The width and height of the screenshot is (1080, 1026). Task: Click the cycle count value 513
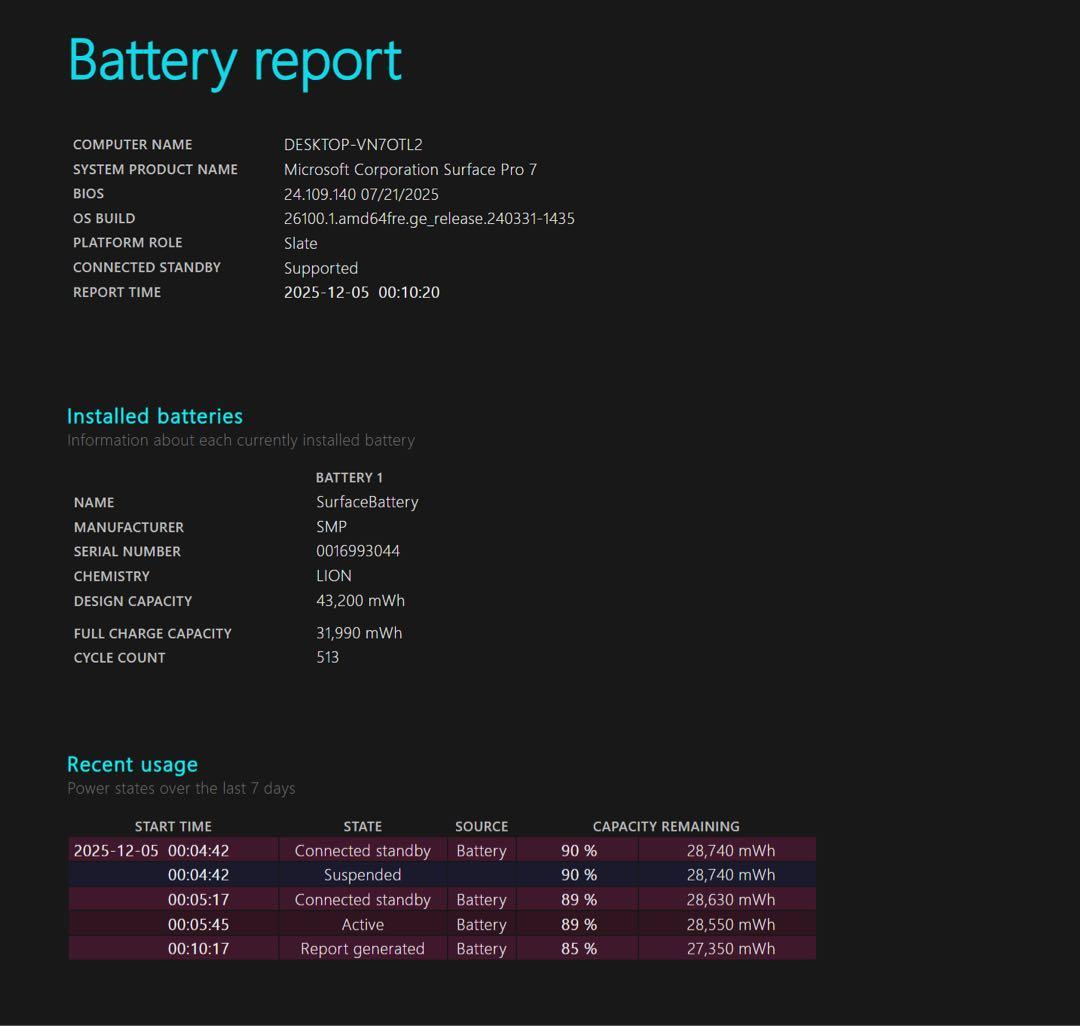point(328,657)
